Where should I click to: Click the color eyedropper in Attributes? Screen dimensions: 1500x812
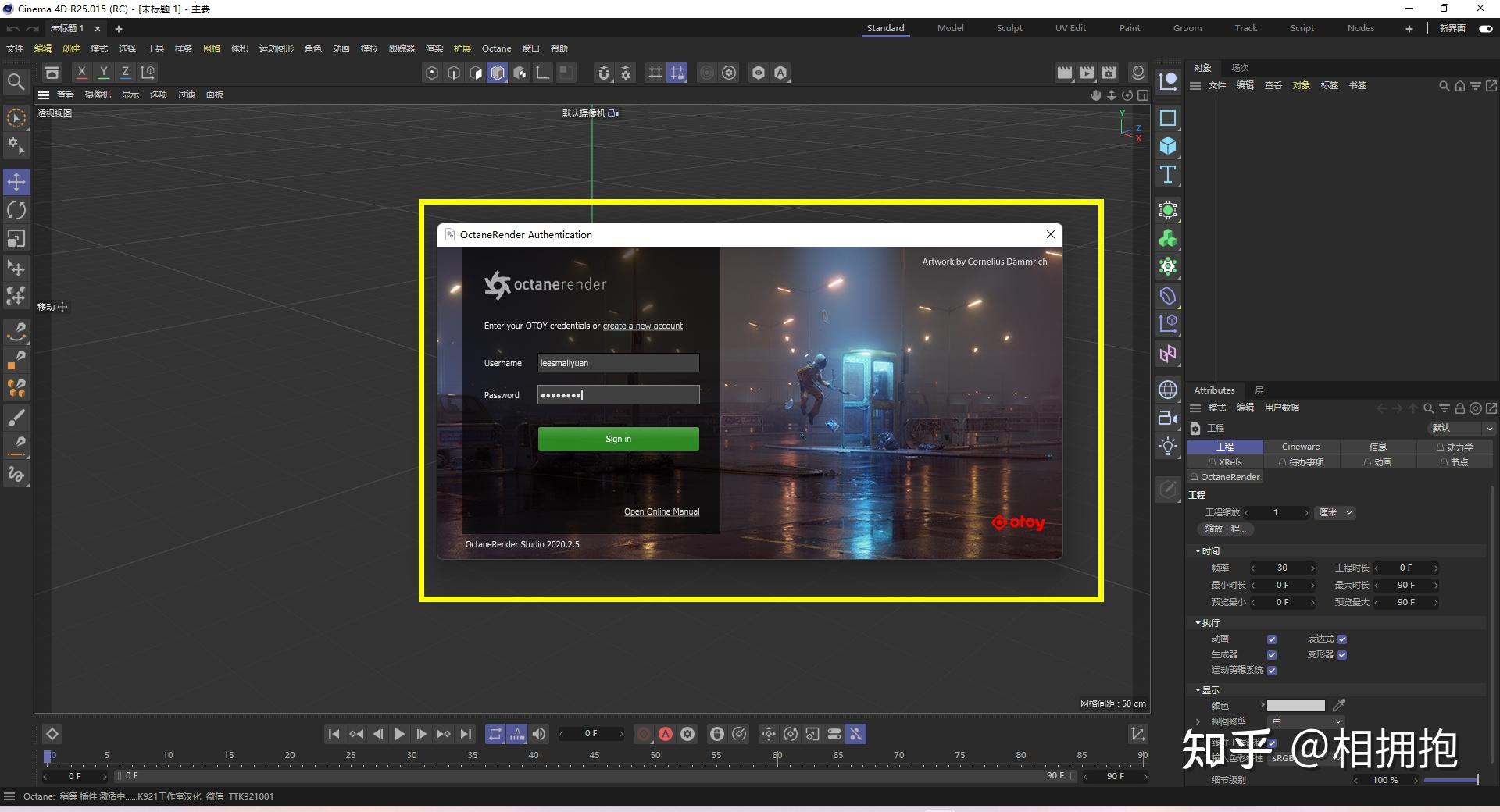pyautogui.click(x=1339, y=705)
